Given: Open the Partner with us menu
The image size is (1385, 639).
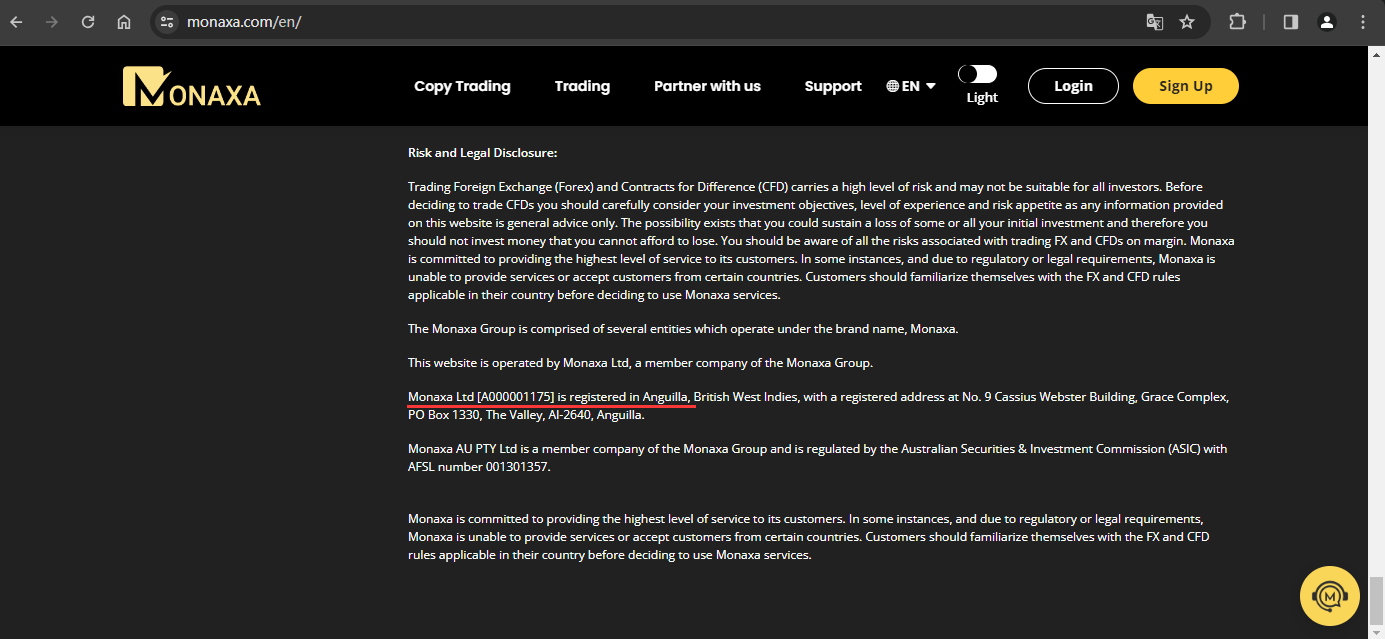Looking at the screenshot, I should 707,86.
